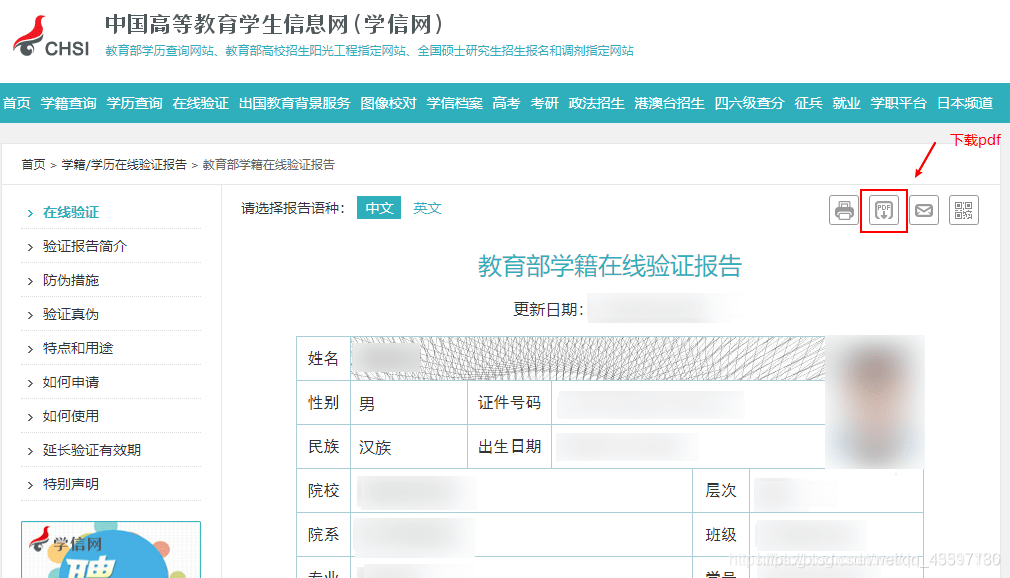Switch report language to 英文
The height and width of the screenshot is (578, 1010).
click(427, 208)
